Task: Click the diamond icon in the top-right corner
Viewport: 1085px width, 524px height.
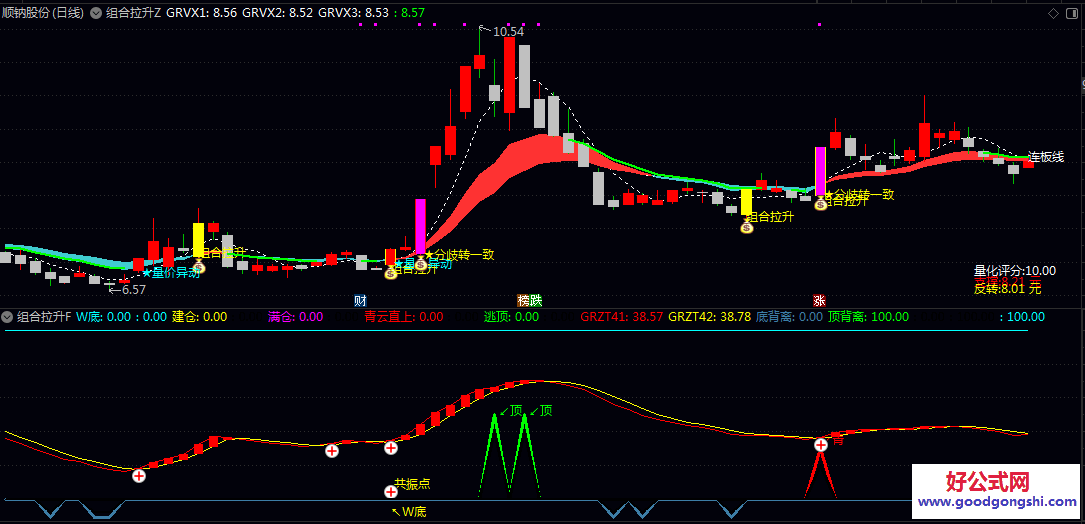Action: coord(1053,13)
